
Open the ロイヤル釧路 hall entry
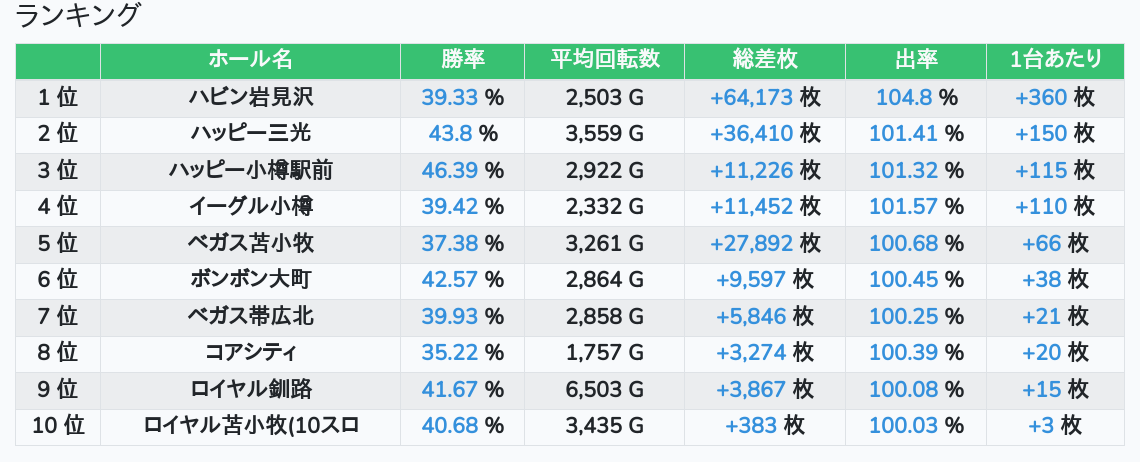pyautogui.click(x=250, y=389)
